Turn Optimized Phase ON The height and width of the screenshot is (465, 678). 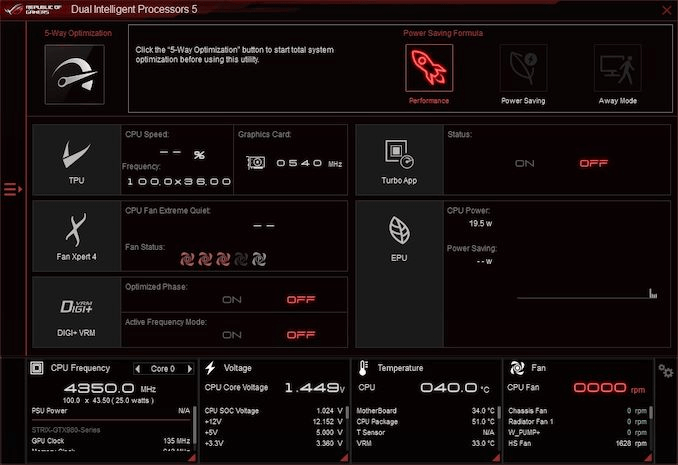click(x=232, y=299)
